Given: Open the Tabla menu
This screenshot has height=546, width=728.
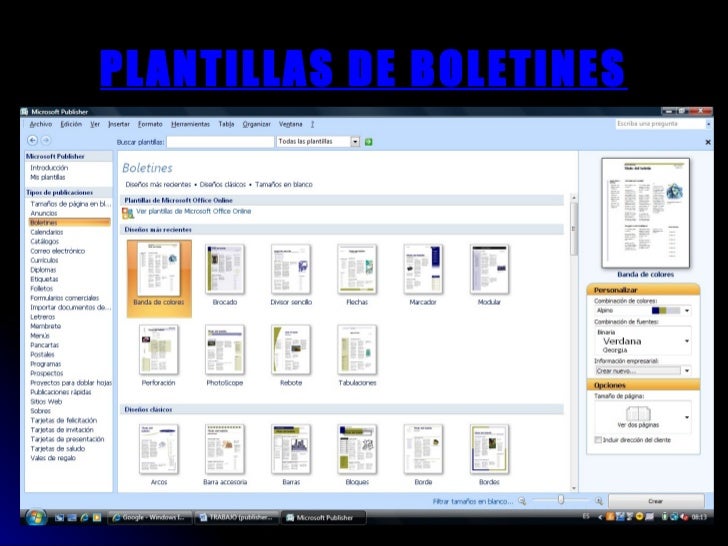Looking at the screenshot, I should pyautogui.click(x=226, y=124).
